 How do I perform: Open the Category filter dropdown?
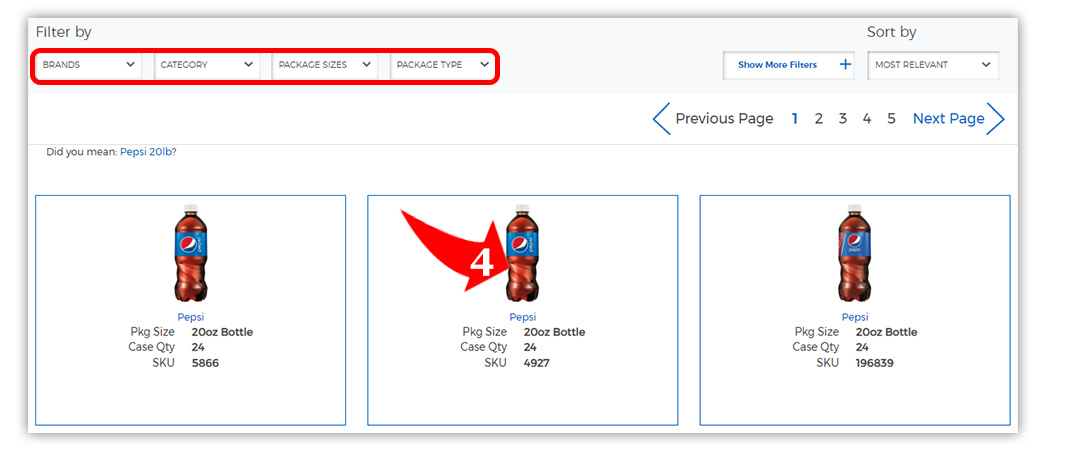coord(207,65)
